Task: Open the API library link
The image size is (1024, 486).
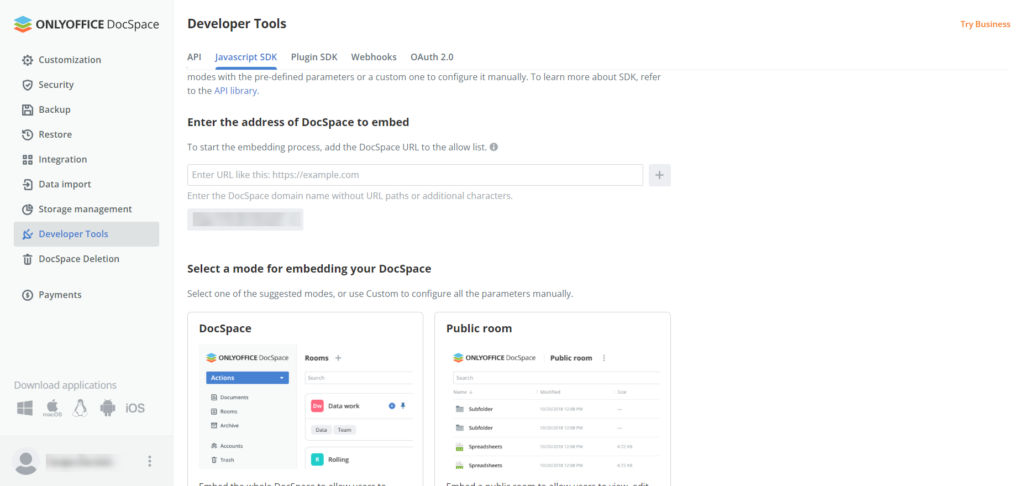Action: tap(236, 91)
